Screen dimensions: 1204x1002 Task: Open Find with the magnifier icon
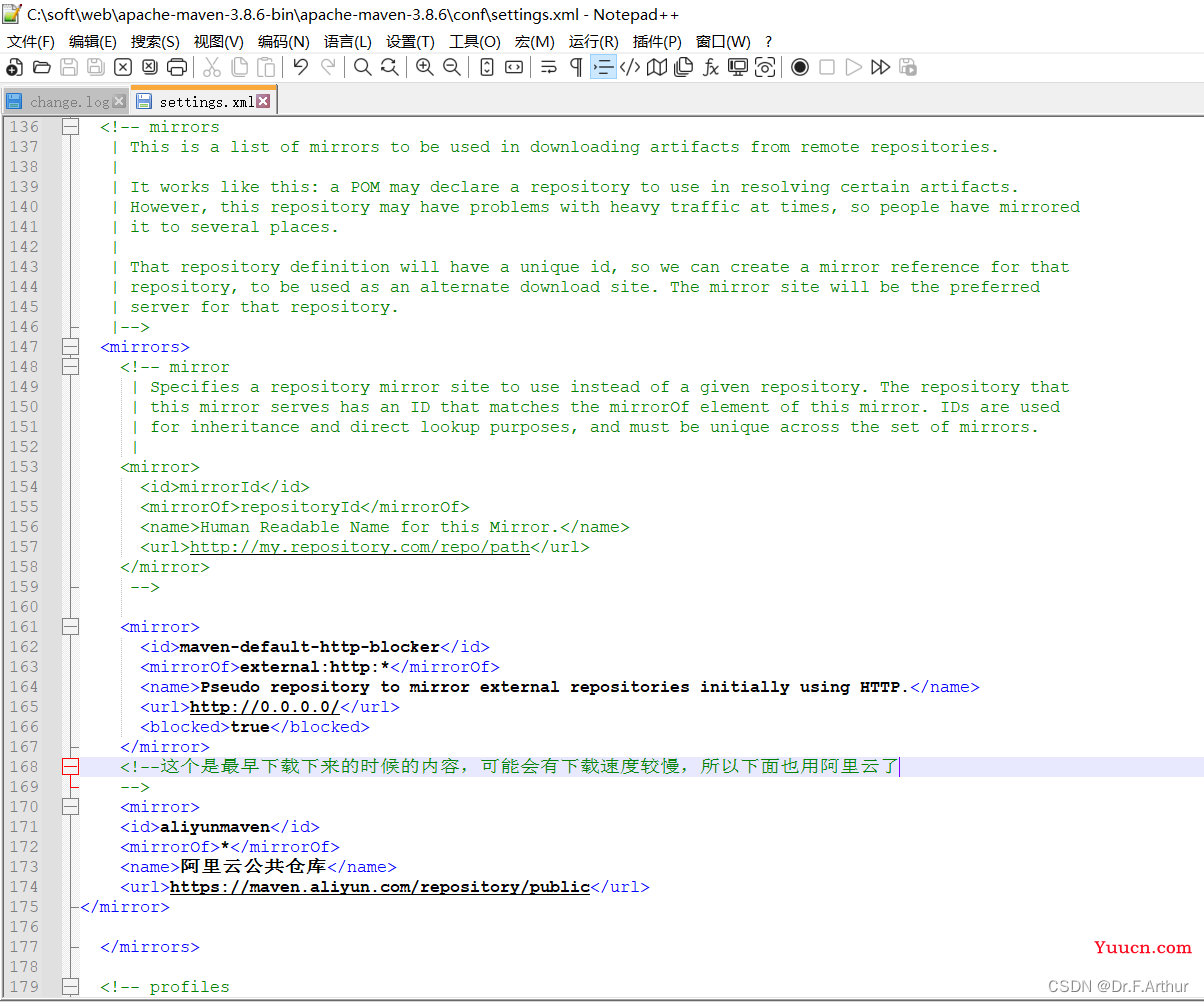click(362, 67)
